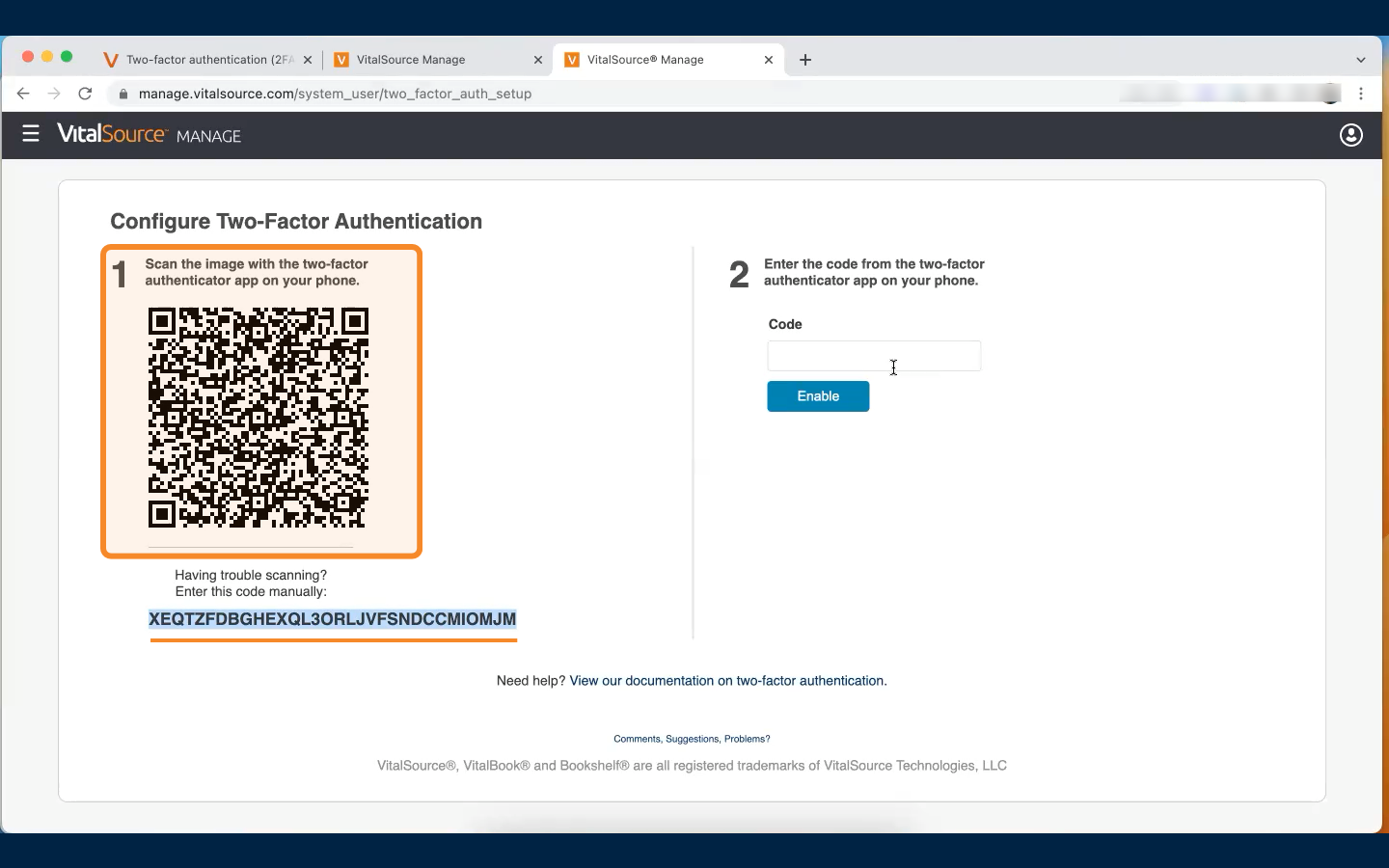Click the VitalSource trademarks footer text
Screen dimensions: 1389x868
[x=692, y=766]
